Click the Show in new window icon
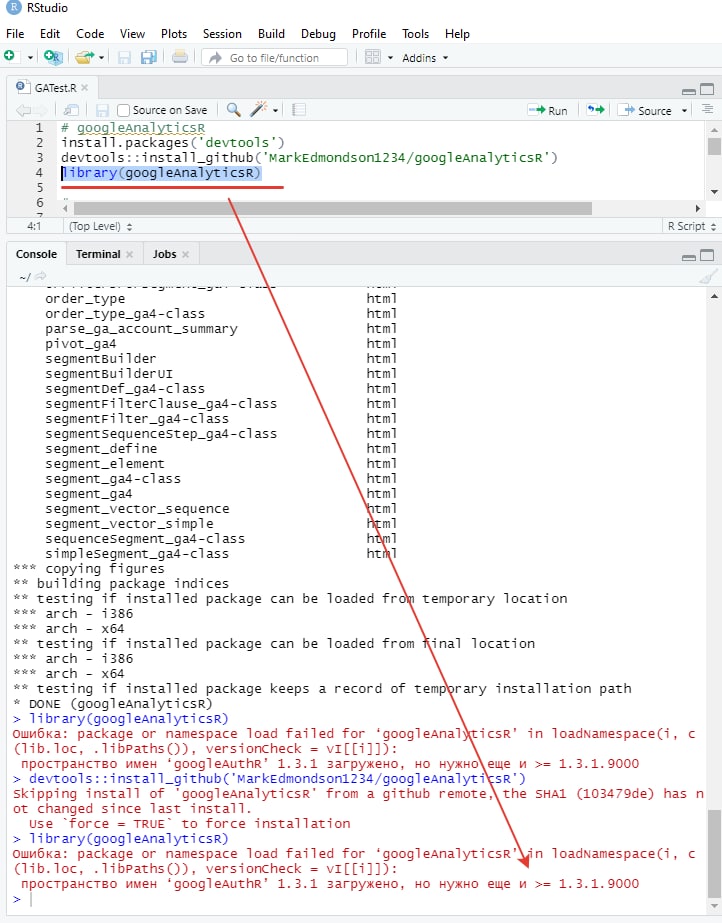The image size is (722, 923). click(71, 110)
